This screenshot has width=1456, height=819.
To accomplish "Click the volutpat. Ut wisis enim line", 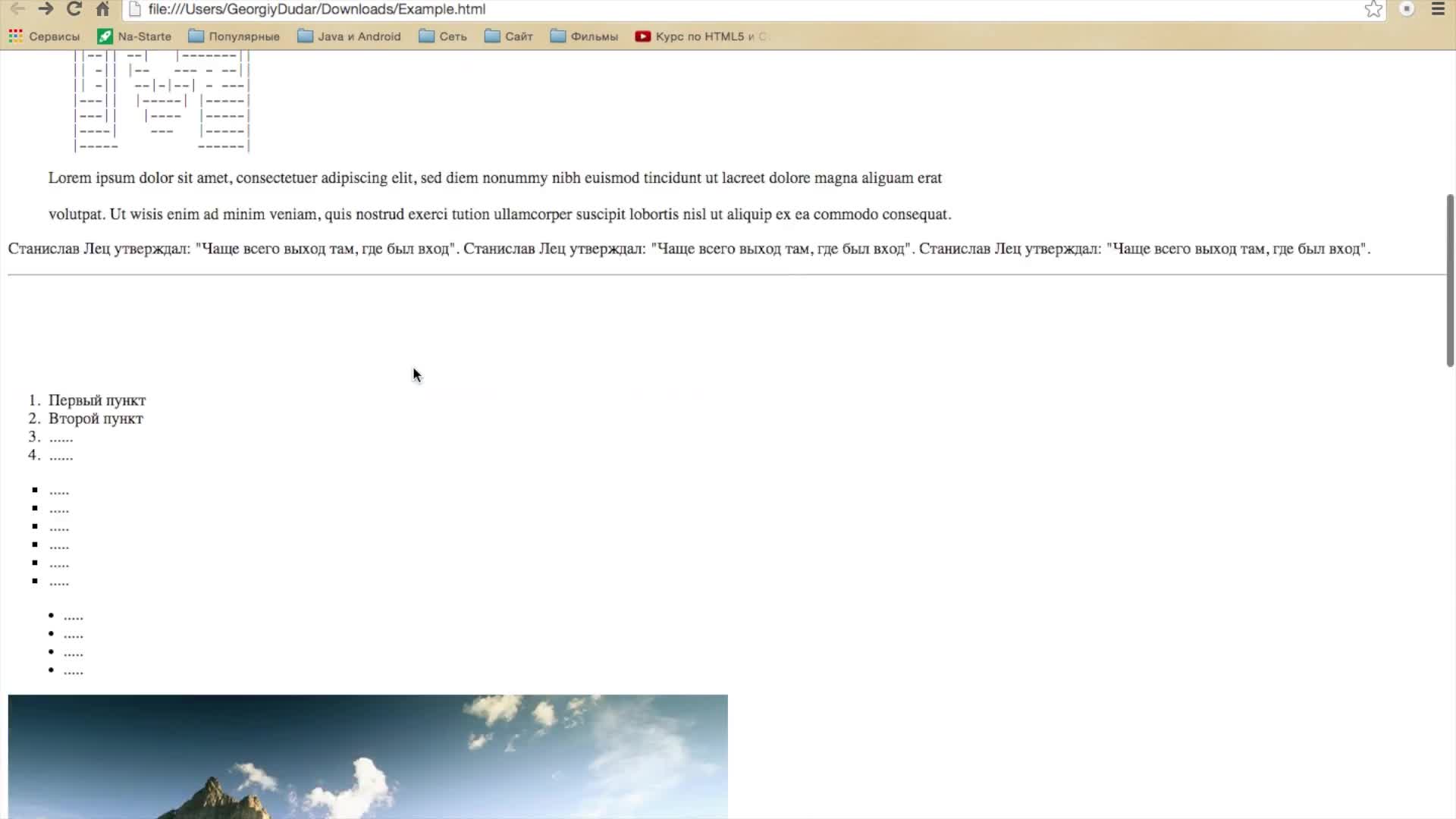I will (500, 215).
